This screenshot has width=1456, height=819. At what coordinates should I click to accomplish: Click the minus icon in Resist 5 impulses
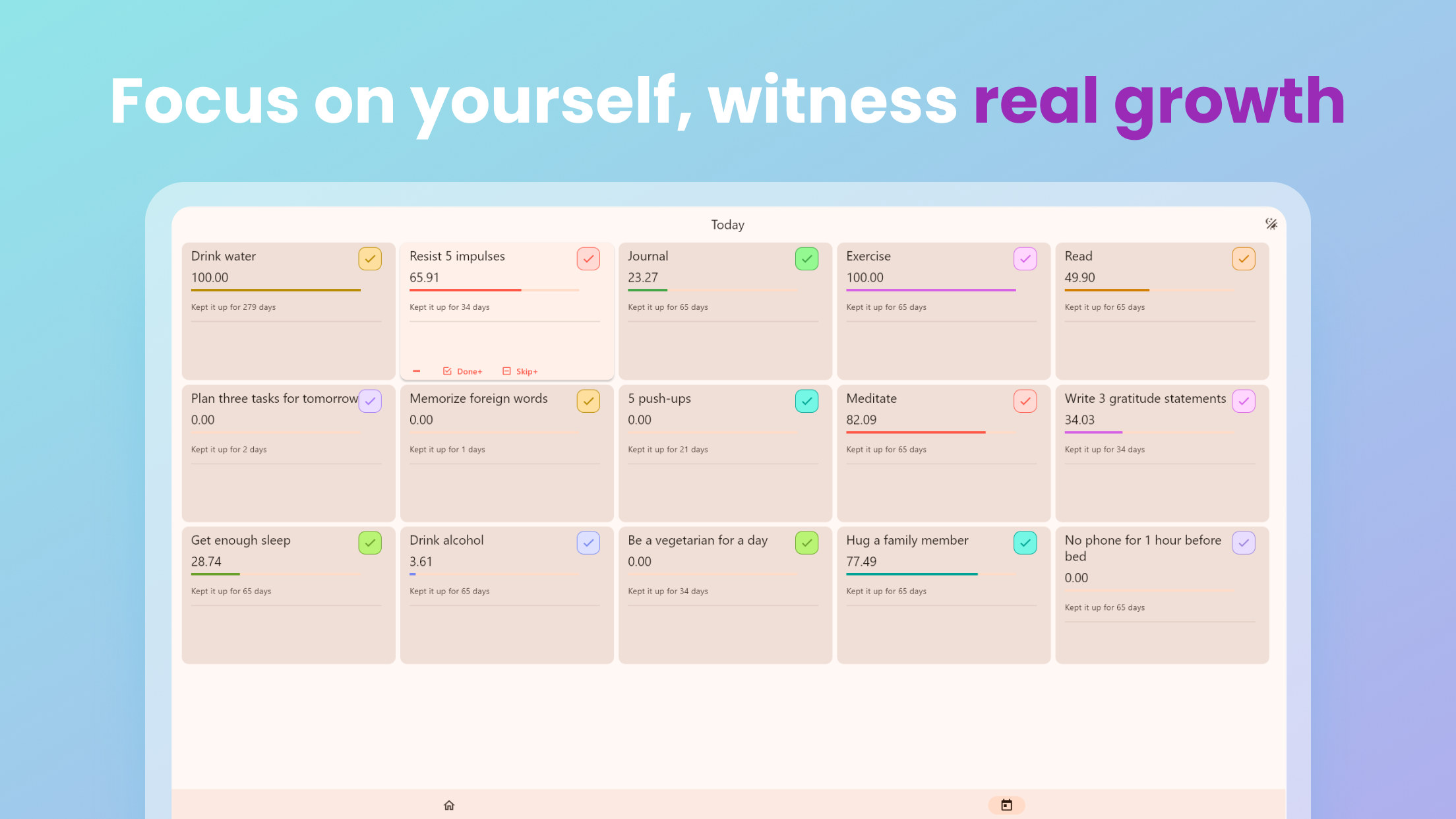[x=417, y=371]
